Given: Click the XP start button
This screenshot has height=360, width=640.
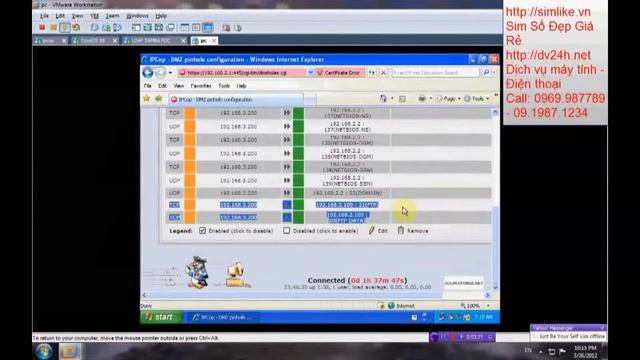Looking at the screenshot, I should 161,317.
